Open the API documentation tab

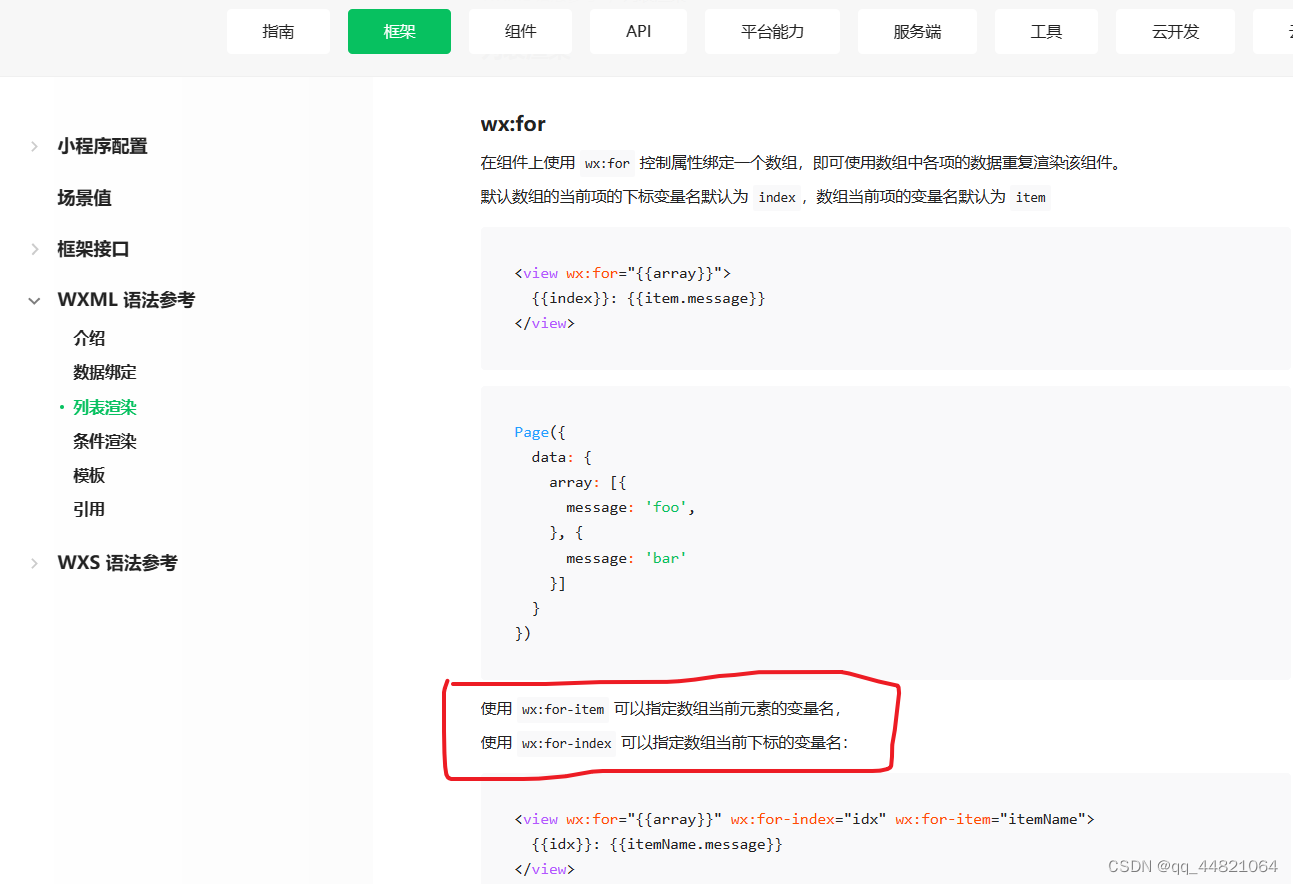click(x=638, y=31)
